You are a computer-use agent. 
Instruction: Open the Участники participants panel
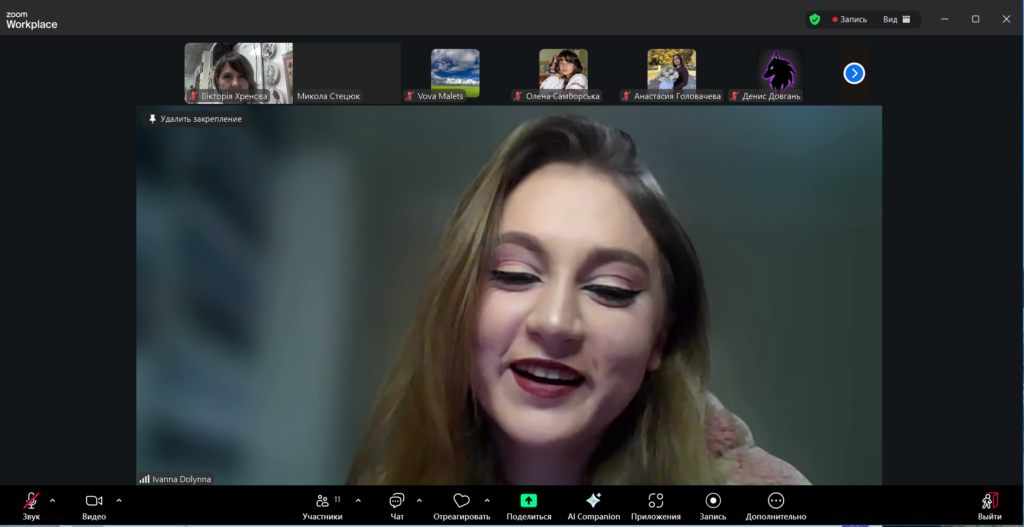coord(322,501)
